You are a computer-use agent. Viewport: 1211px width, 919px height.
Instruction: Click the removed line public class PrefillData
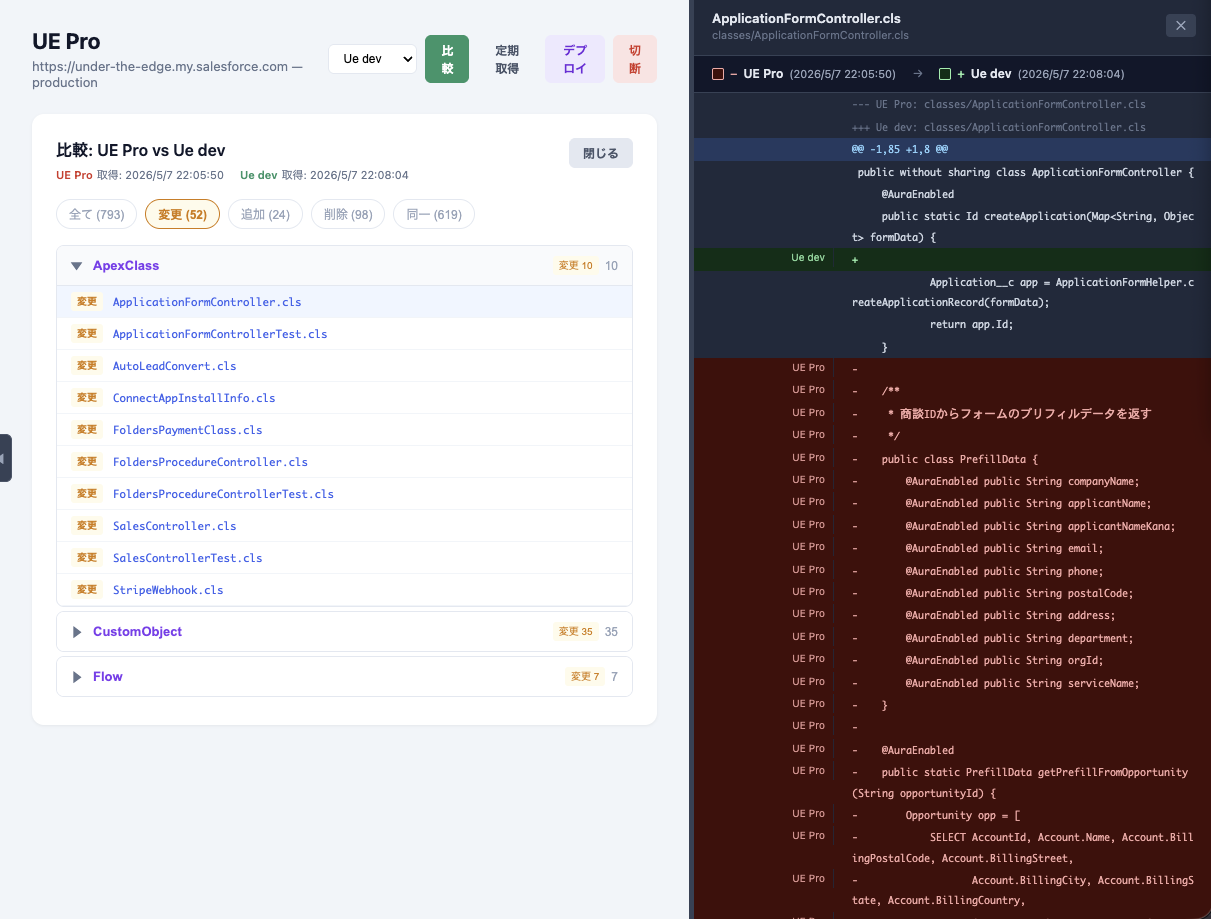[952, 459]
